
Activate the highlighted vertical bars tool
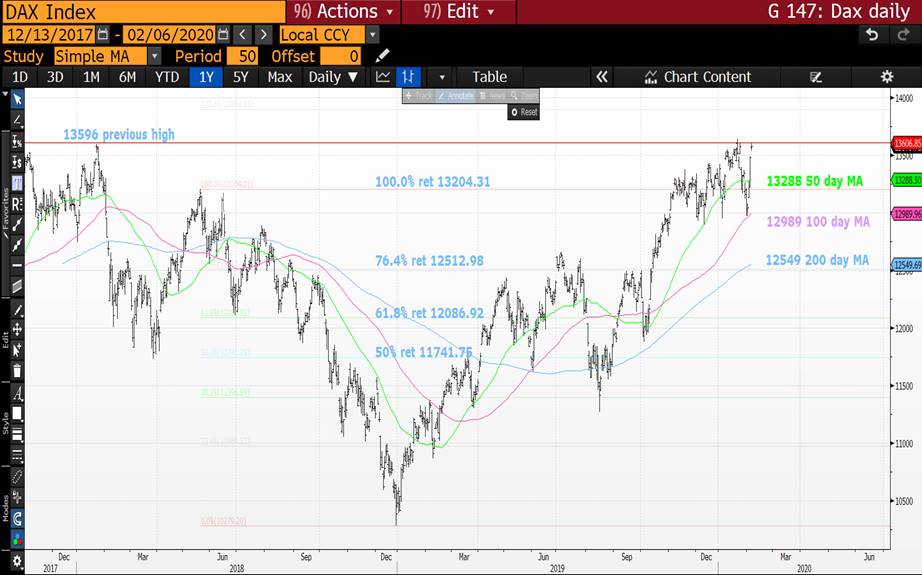[17, 183]
